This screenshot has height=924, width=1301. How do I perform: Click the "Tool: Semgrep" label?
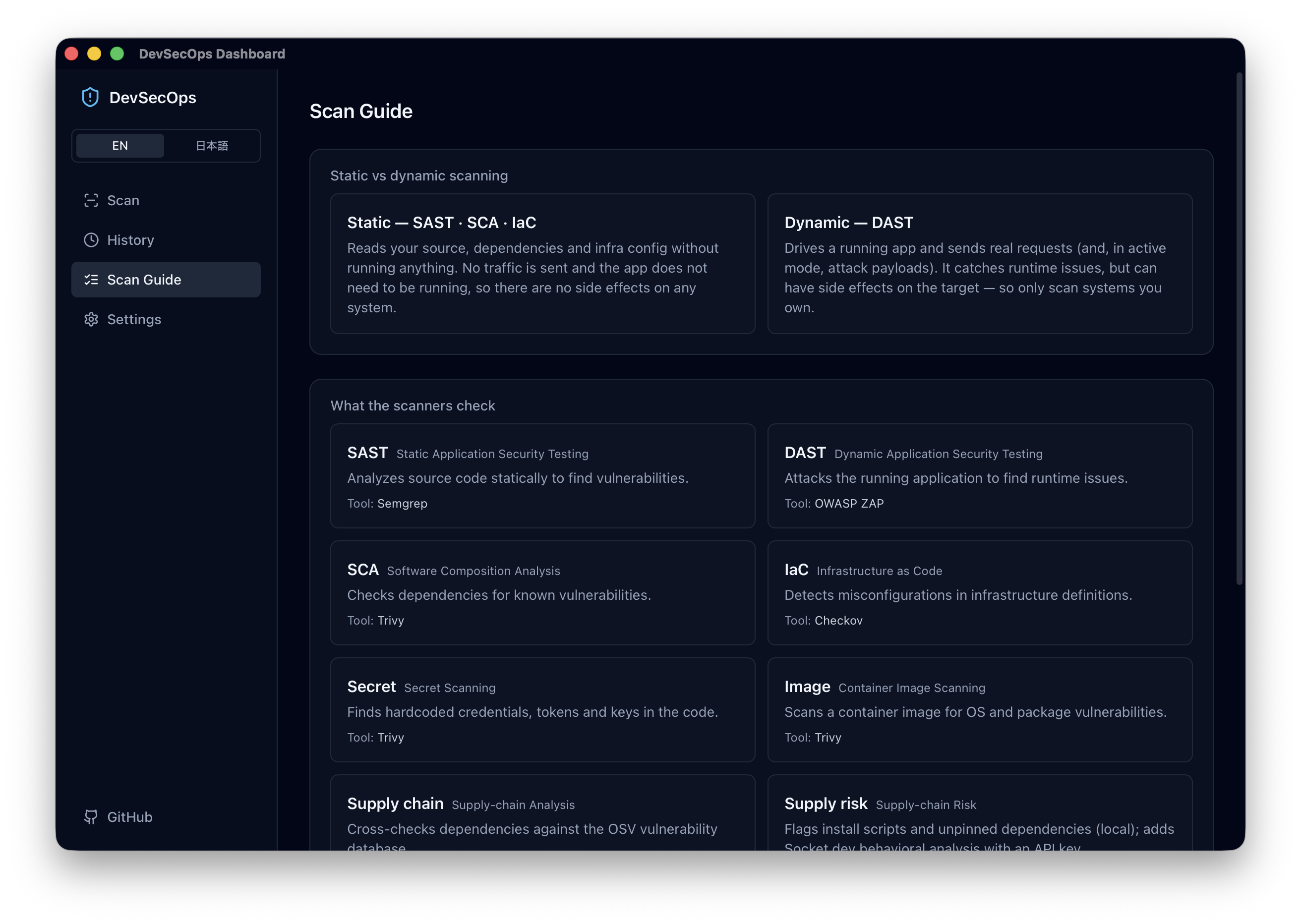pyautogui.click(x=387, y=504)
